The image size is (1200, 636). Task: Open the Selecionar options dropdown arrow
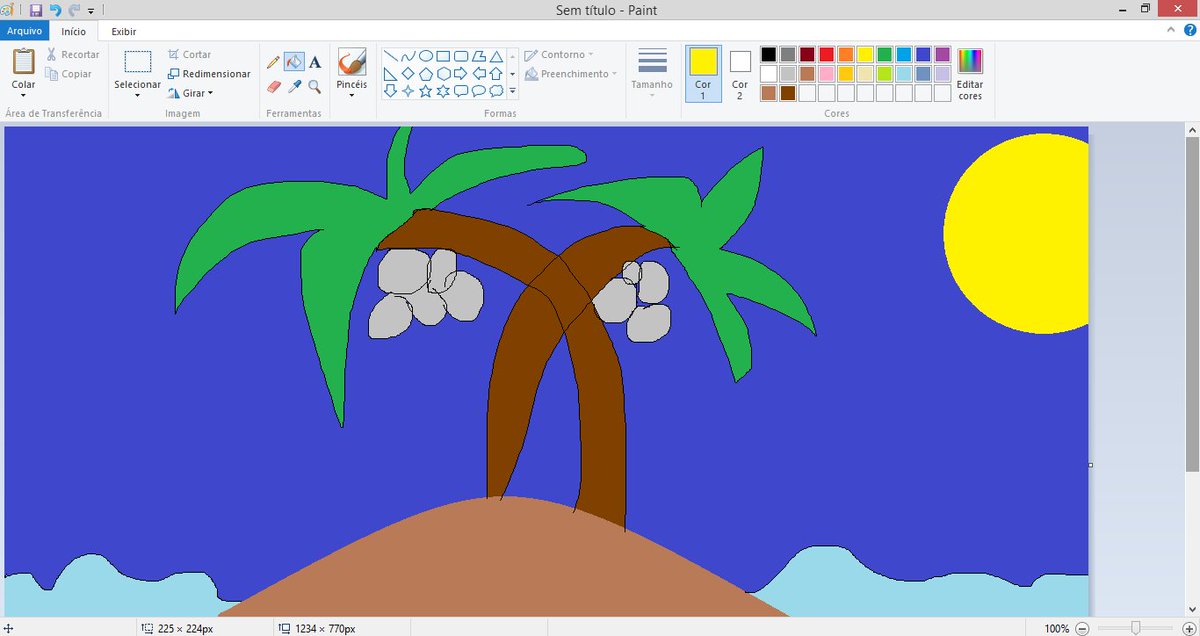tap(137, 97)
